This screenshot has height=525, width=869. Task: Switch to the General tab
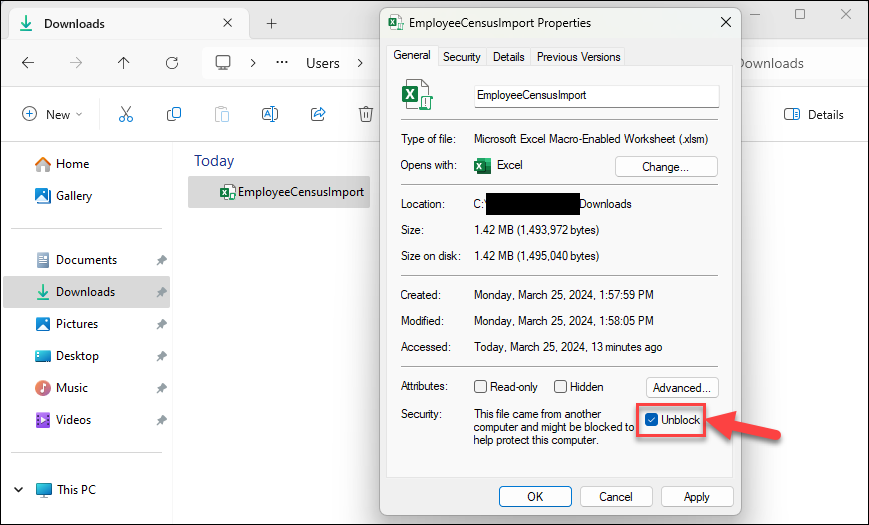[412, 55]
